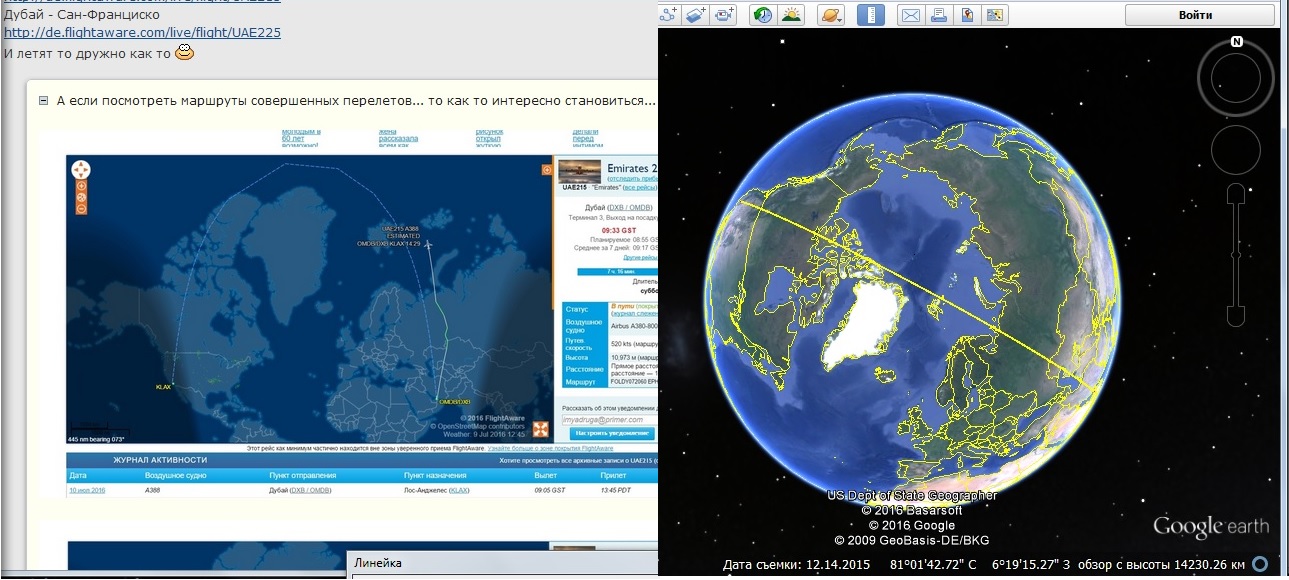The image size is (1289, 580).
Task: Click the KLAX airport label on the map
Action: [x=164, y=386]
